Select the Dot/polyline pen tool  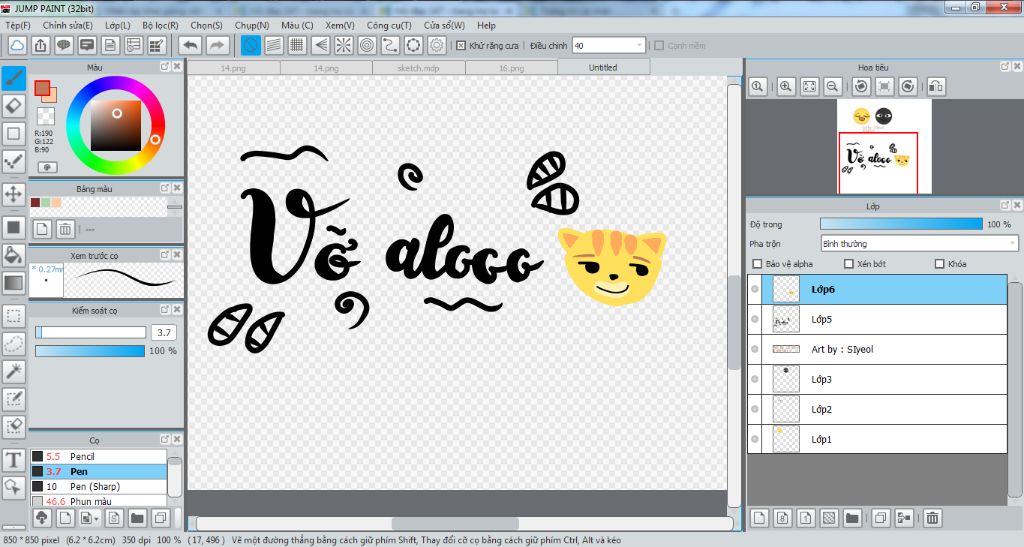coord(14,161)
